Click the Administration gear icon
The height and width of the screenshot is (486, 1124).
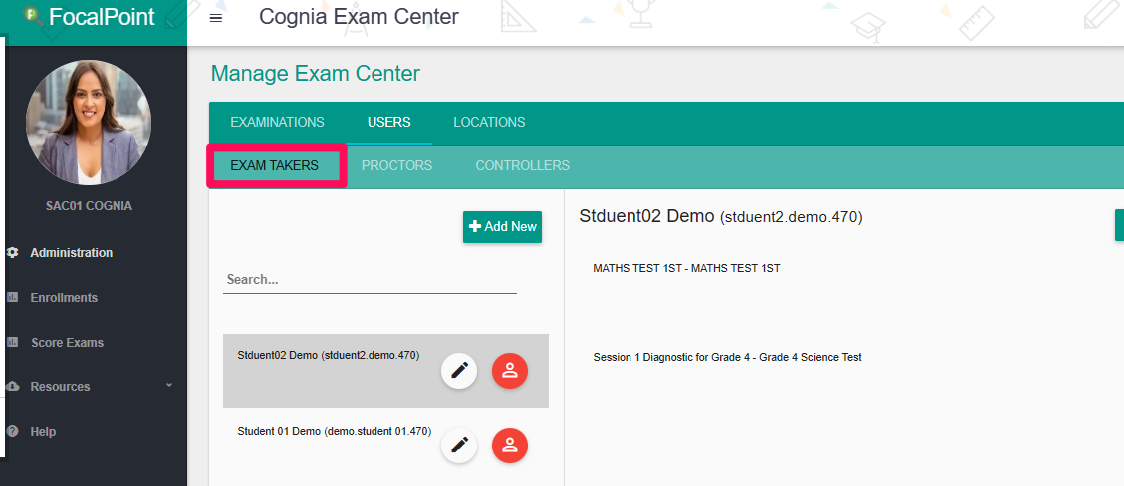tap(12, 252)
